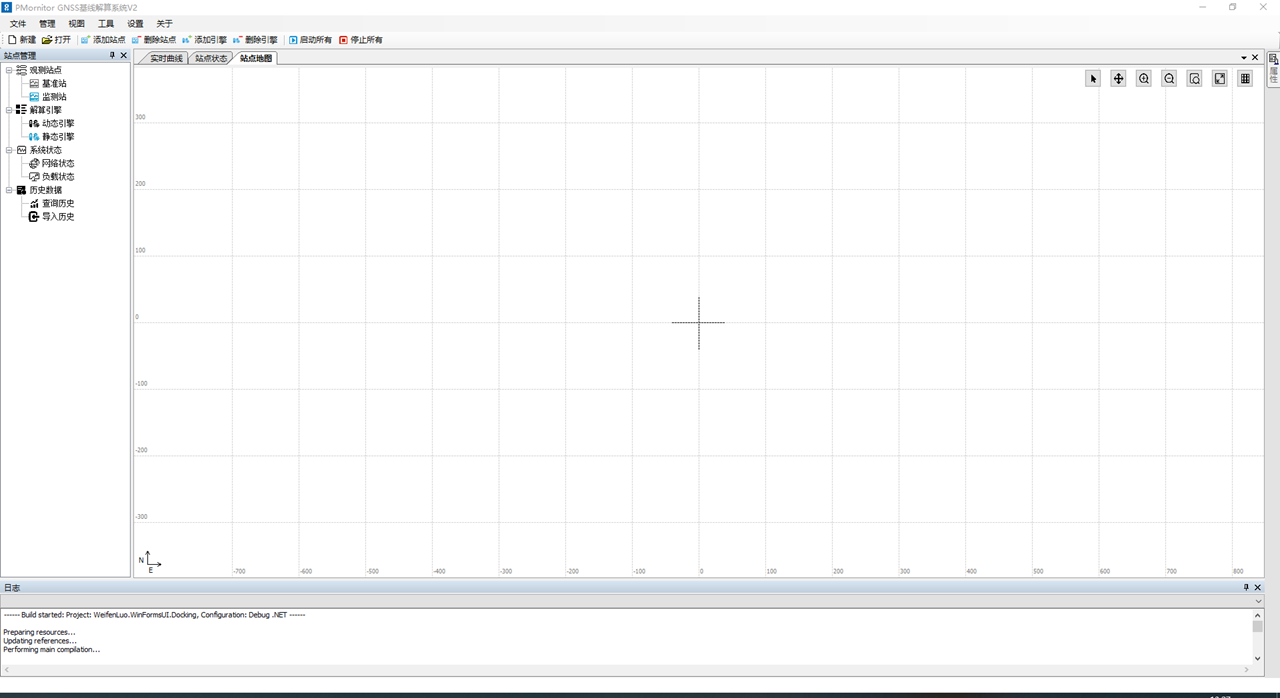Close the 站点管理 panel
This screenshot has height=698, width=1280.
[x=124, y=56]
